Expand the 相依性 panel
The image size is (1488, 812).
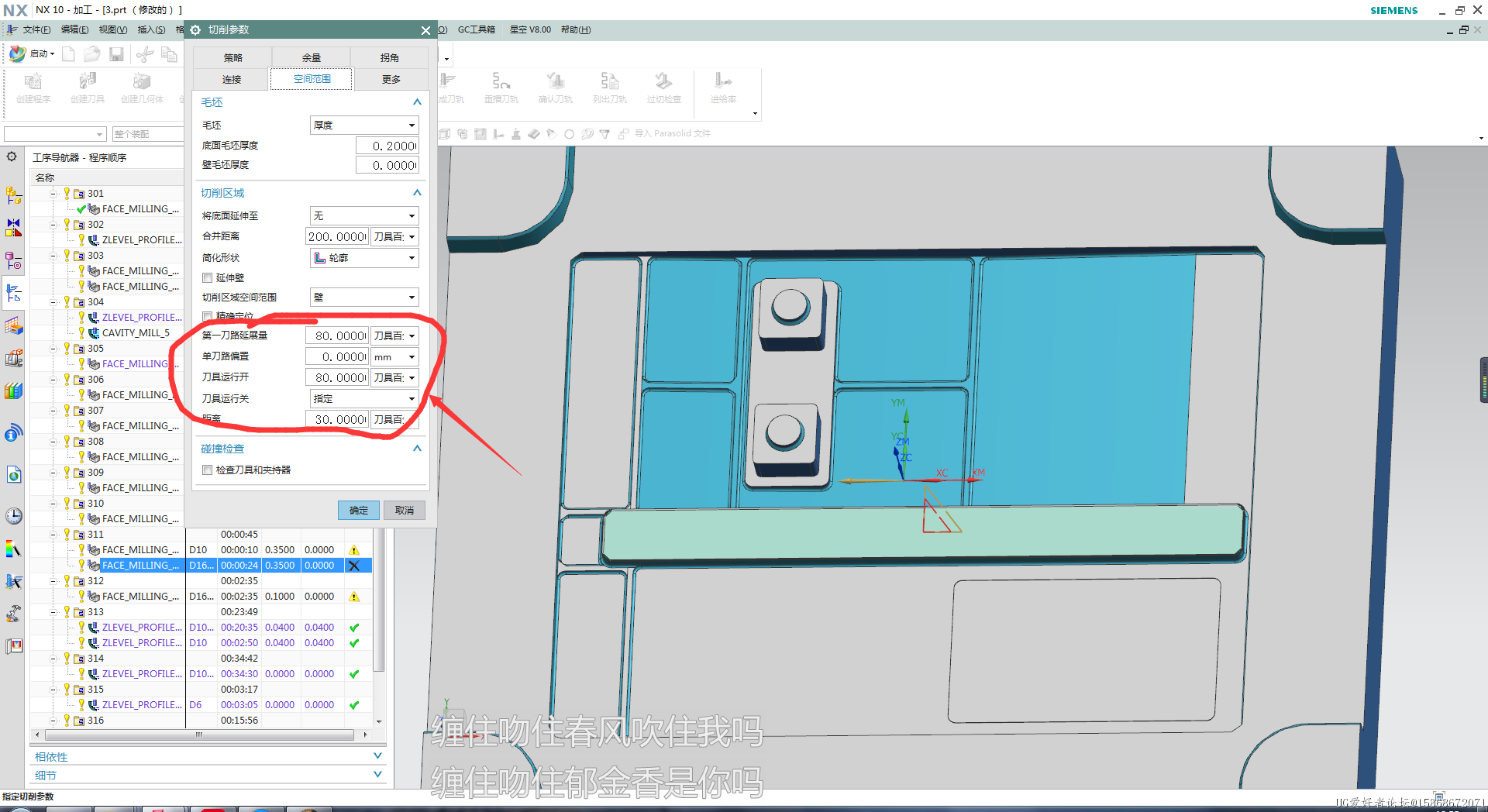coord(377,755)
